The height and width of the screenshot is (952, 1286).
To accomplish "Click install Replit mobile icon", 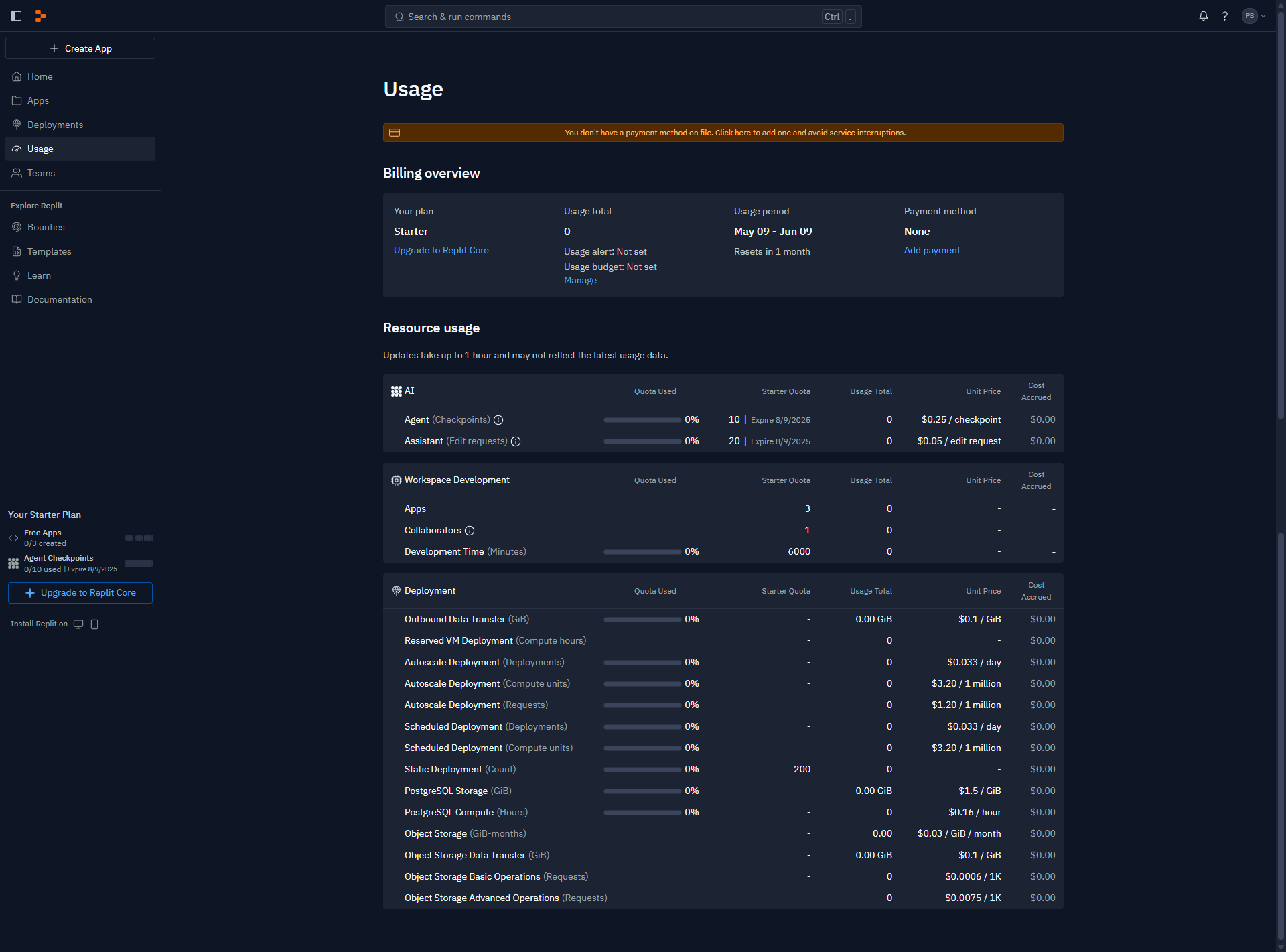I will click(x=94, y=624).
